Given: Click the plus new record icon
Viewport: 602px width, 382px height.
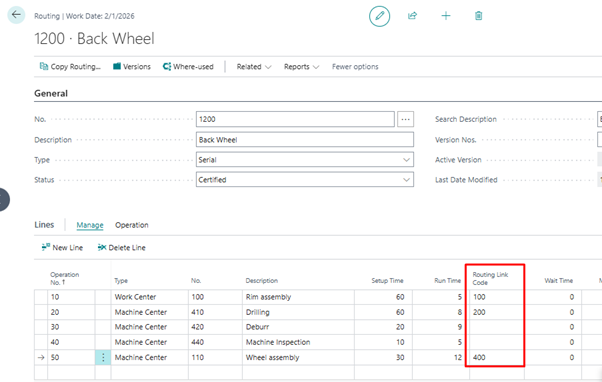Looking at the screenshot, I should click(446, 16).
